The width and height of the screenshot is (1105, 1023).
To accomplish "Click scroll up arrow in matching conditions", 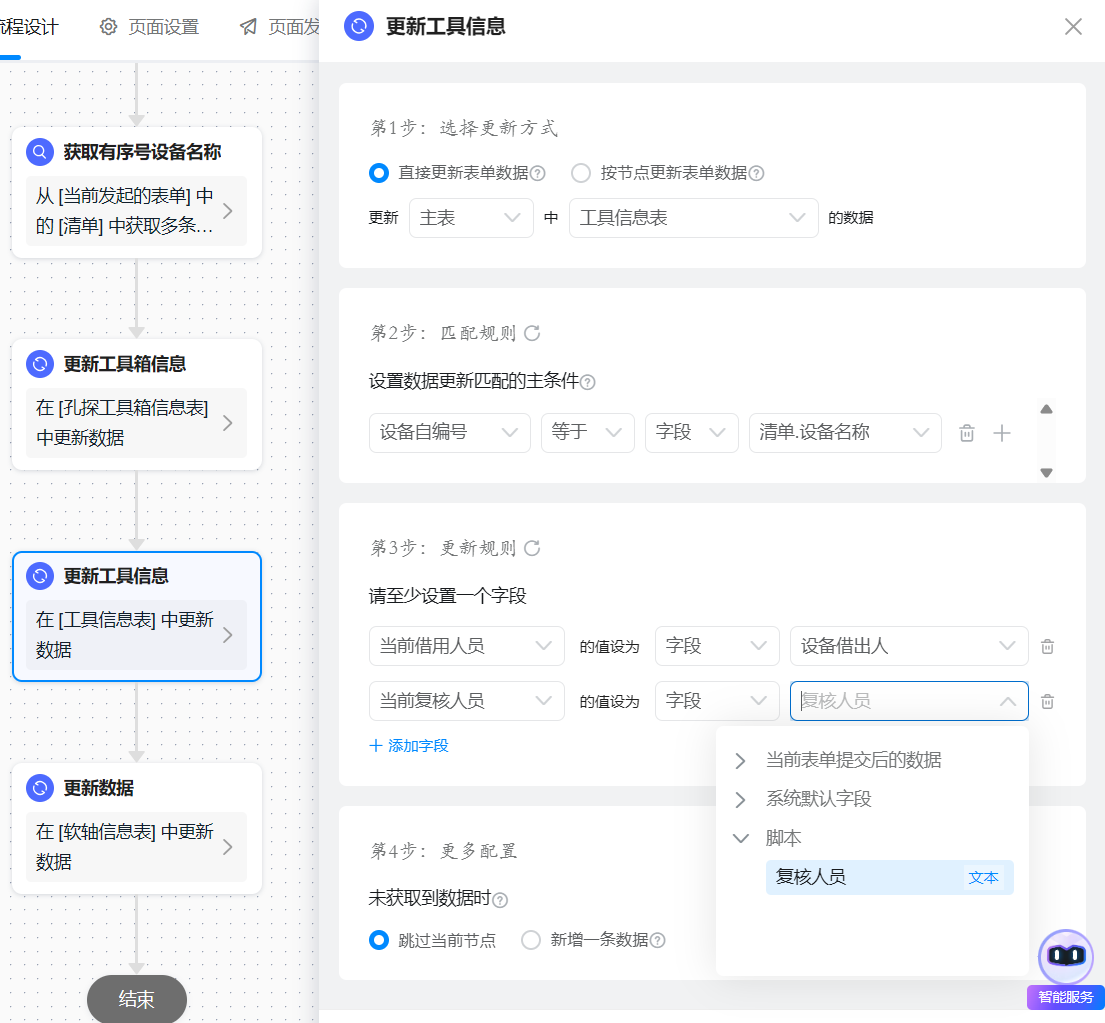I will point(1047,409).
